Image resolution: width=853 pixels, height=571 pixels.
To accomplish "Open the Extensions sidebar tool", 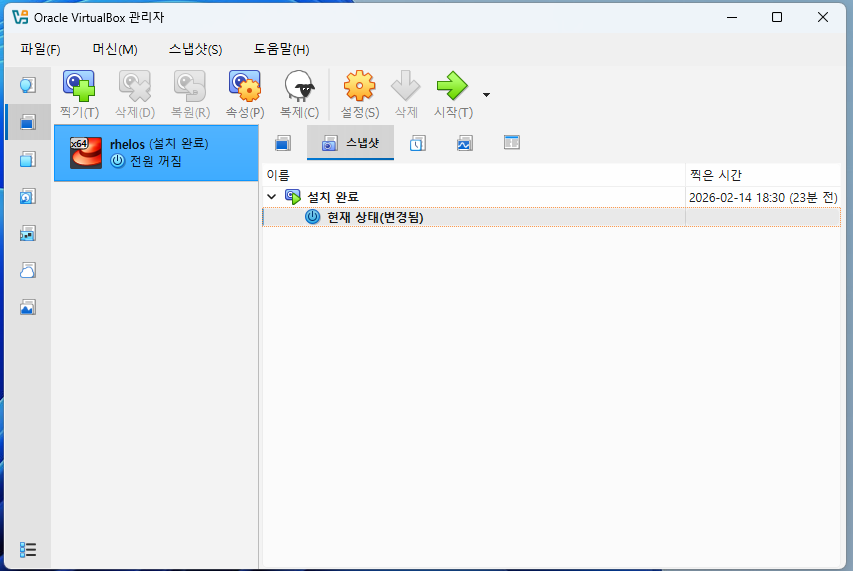I will tap(28, 159).
